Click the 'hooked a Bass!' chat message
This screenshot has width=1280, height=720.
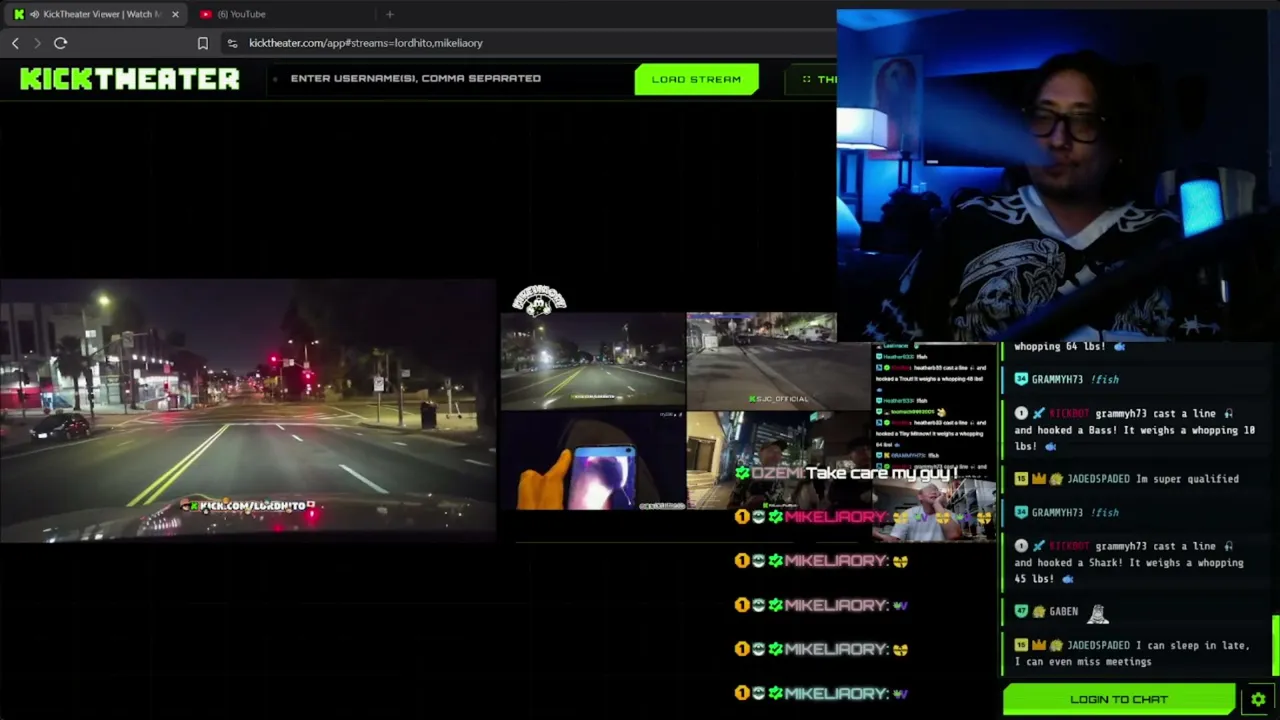coord(1135,429)
